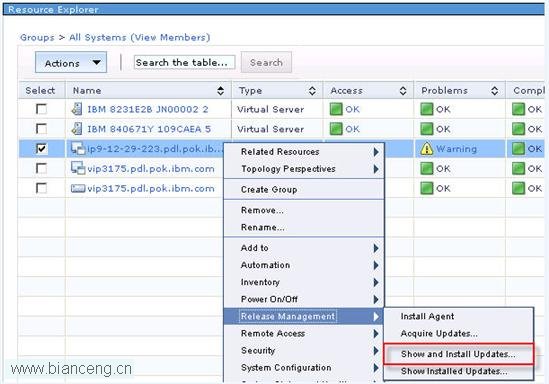This screenshot has width=549, height=384.
Task: Sort table by Name column arrows
Action: click(x=221, y=91)
